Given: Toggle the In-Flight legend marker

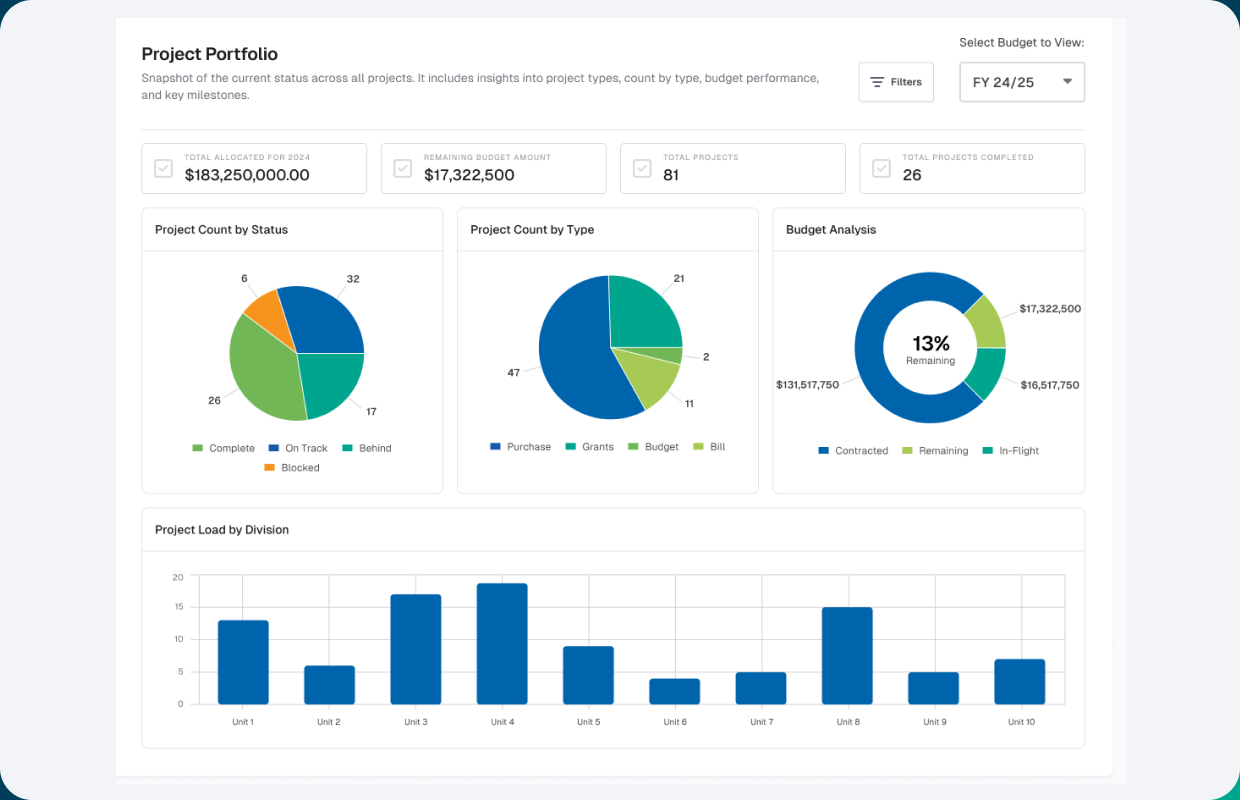Looking at the screenshot, I should tap(990, 451).
